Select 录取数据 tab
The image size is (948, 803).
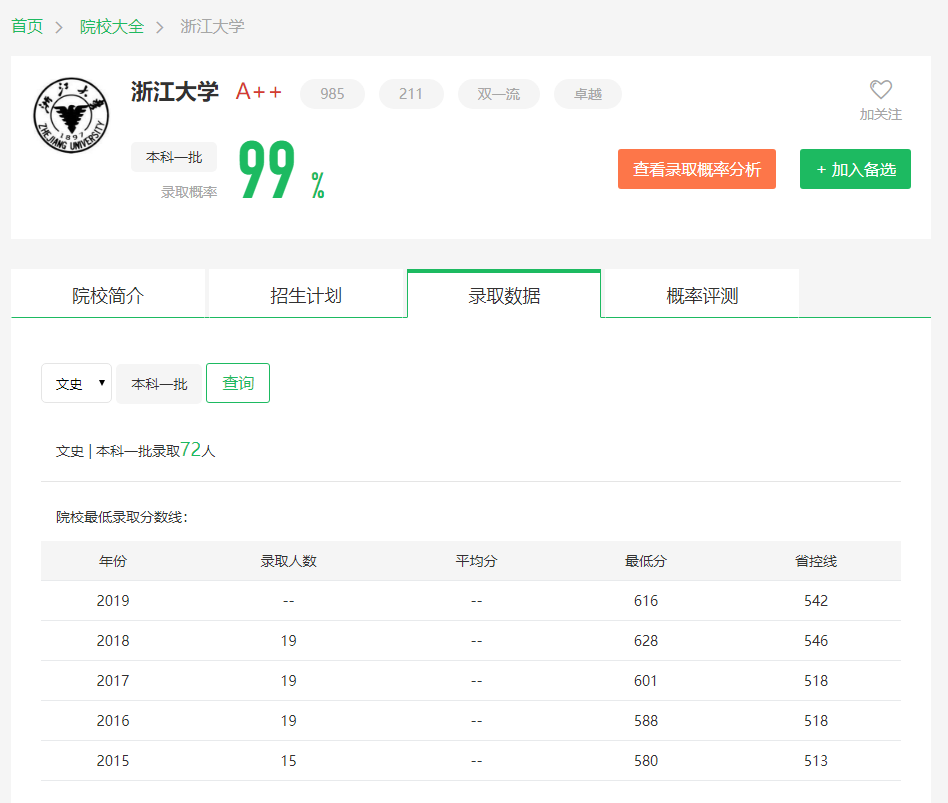pos(504,295)
